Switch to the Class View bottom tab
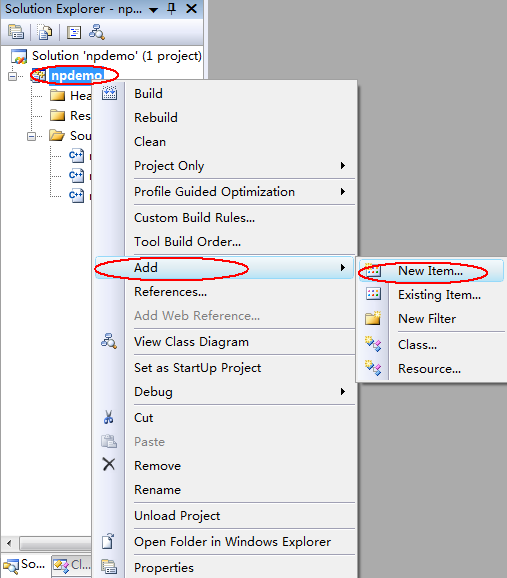The image size is (507, 578). click(x=72, y=565)
